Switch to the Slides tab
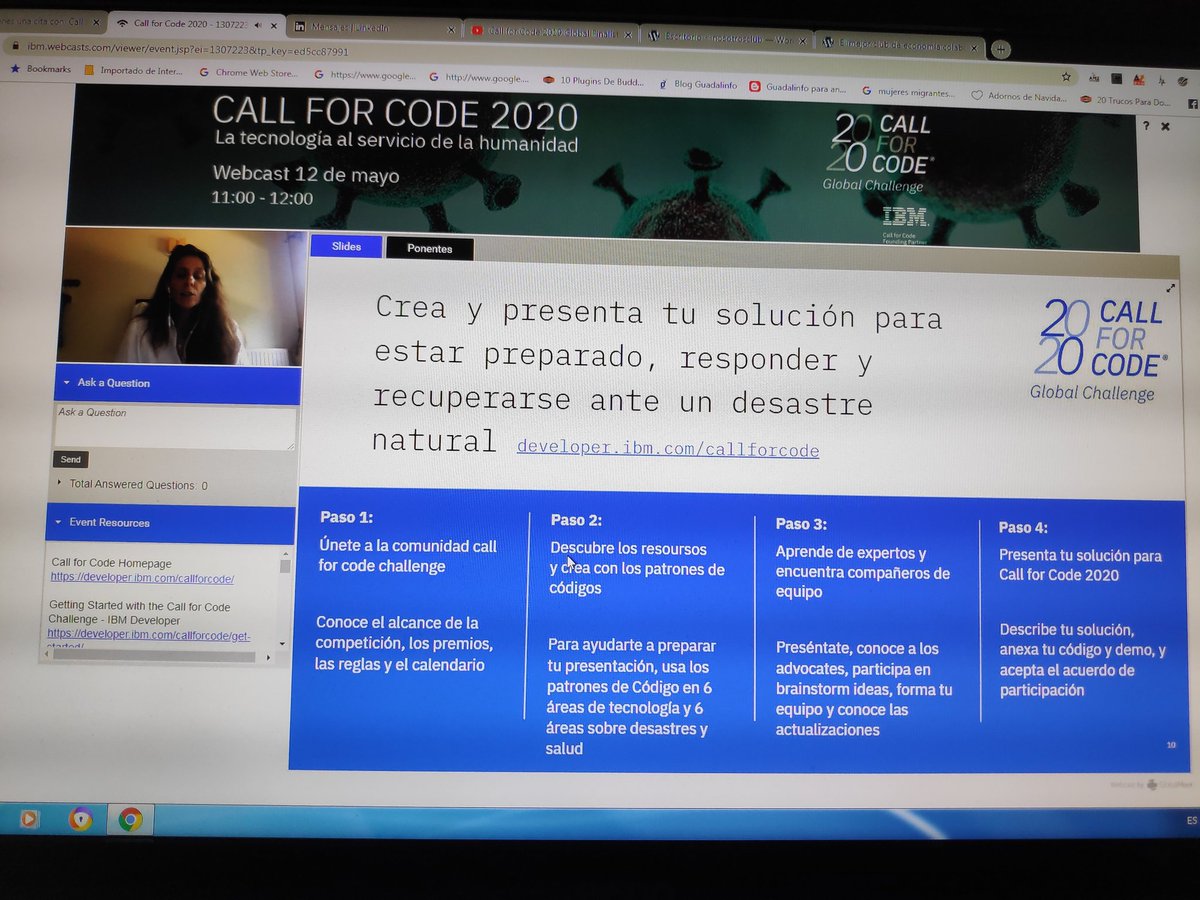 (x=345, y=246)
